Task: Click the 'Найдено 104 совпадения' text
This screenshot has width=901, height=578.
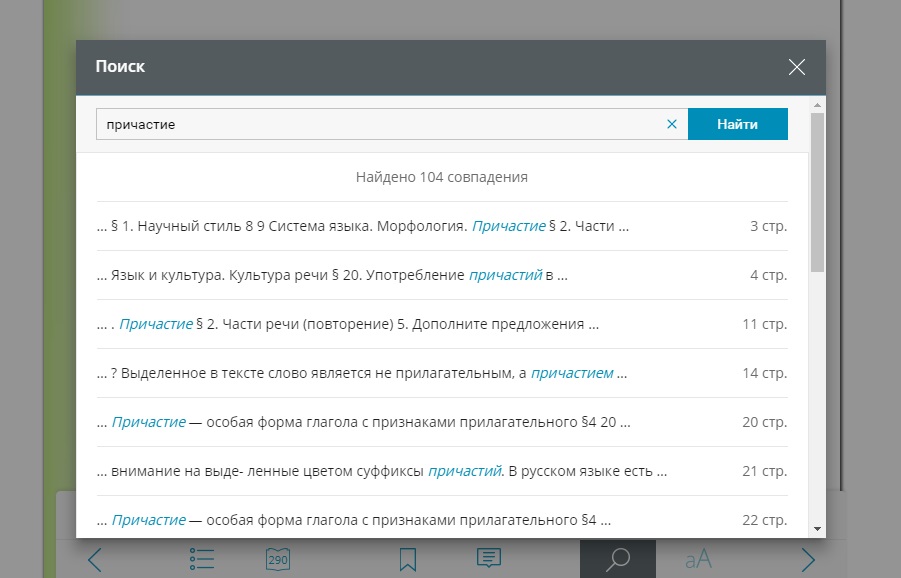Action: (x=441, y=177)
